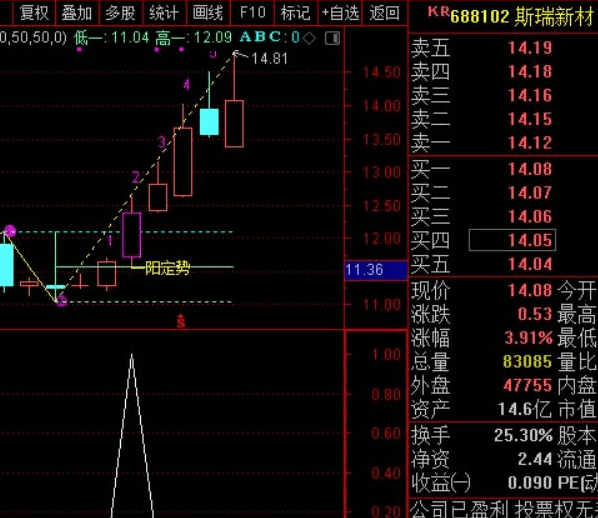Click the 涨跌 value 0.53

(x=535, y=314)
